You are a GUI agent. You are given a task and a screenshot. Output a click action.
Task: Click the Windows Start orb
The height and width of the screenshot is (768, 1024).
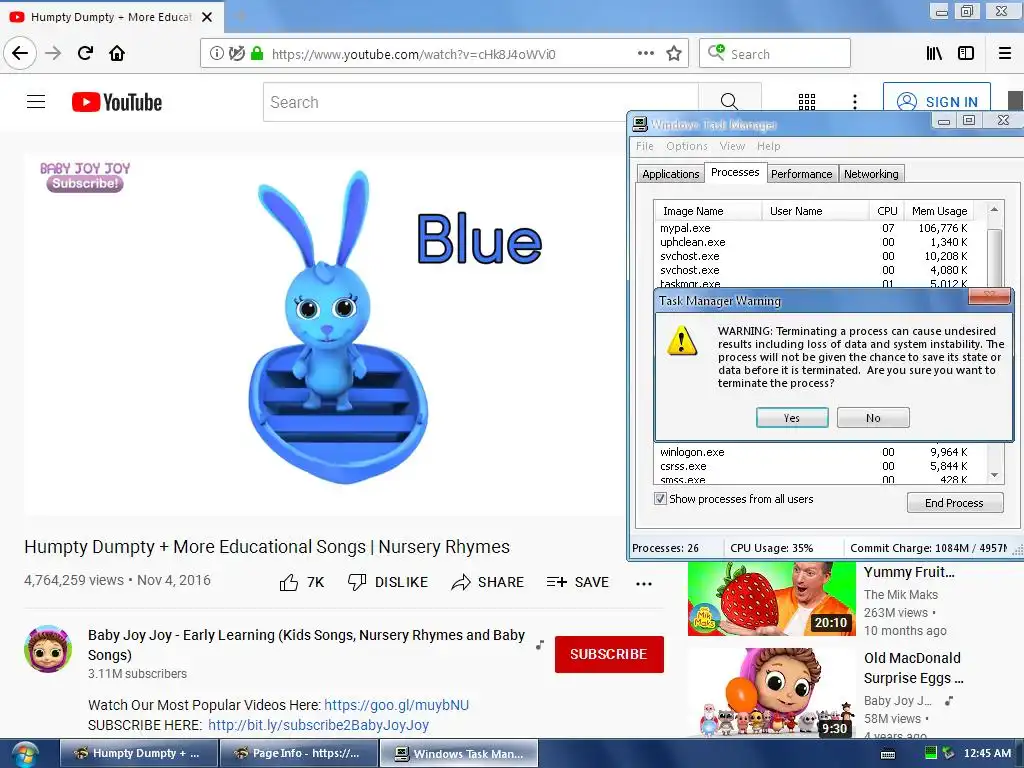pyautogui.click(x=24, y=754)
